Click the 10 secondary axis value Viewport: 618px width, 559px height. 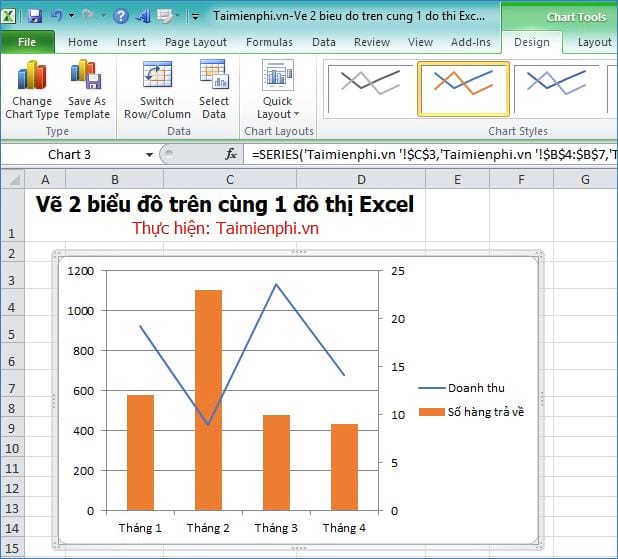coord(398,415)
